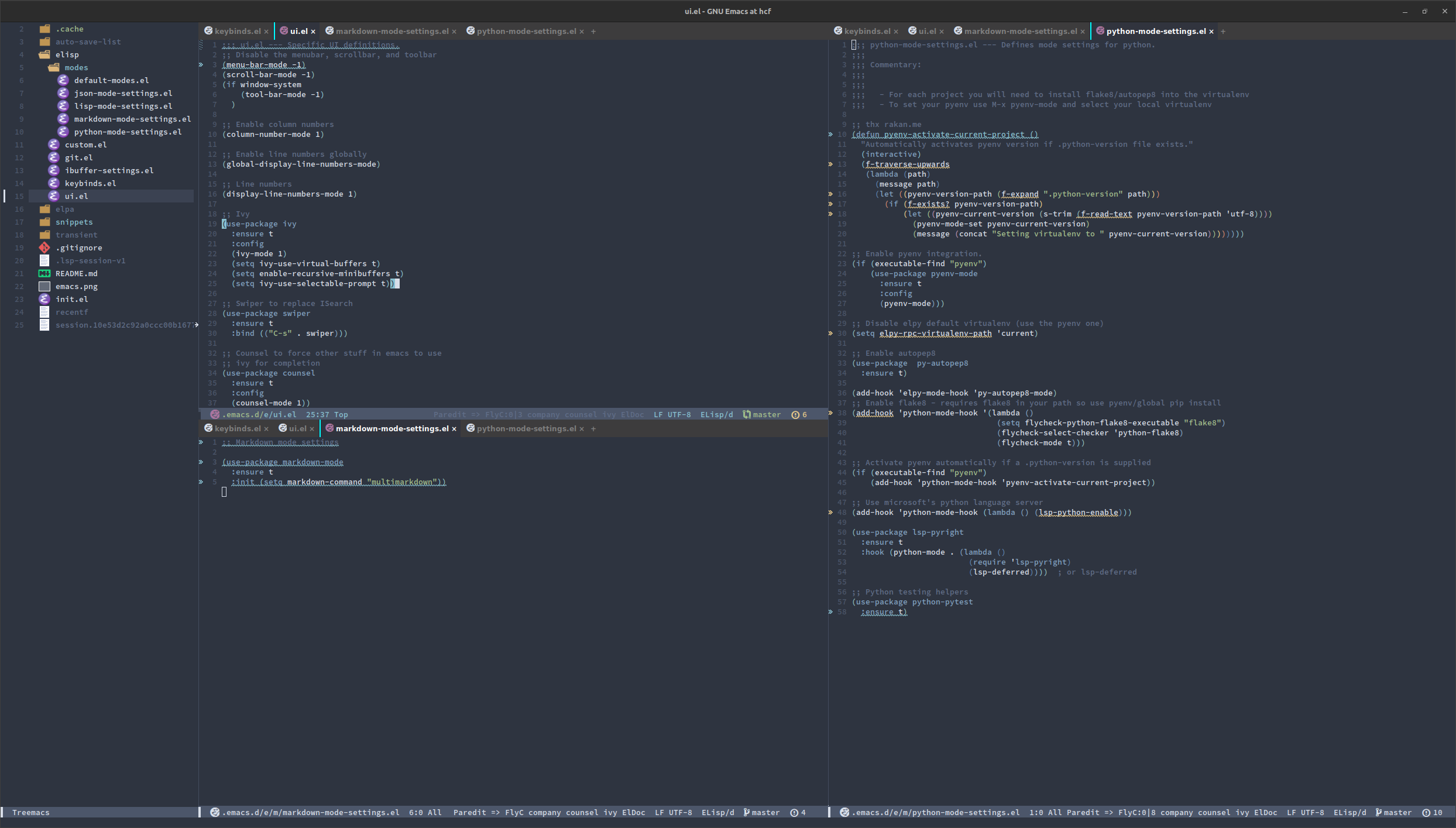Click the emacs.png image file icon

point(44,286)
